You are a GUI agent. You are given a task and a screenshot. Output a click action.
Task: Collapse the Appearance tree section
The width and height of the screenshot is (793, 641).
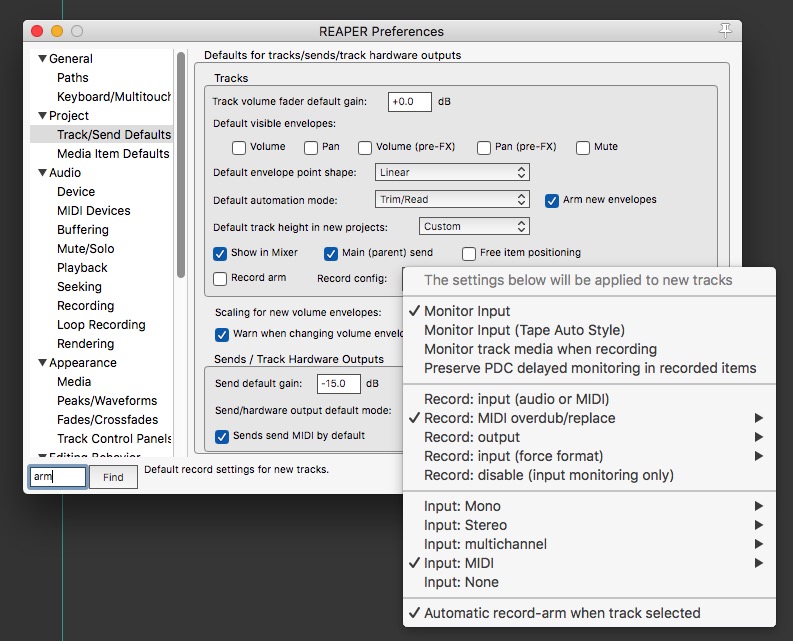click(x=42, y=363)
